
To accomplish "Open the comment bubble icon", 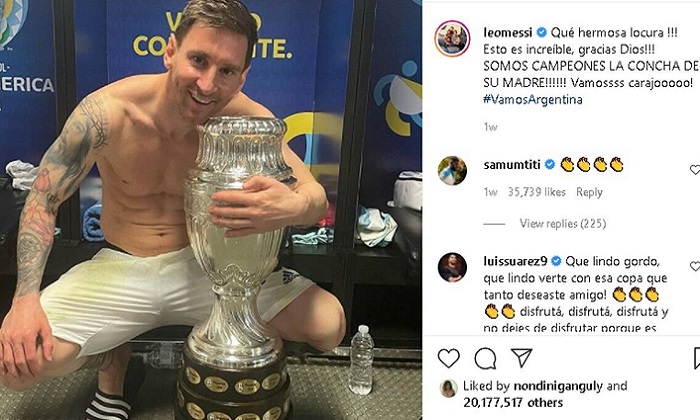I will pyautogui.click(x=485, y=358).
